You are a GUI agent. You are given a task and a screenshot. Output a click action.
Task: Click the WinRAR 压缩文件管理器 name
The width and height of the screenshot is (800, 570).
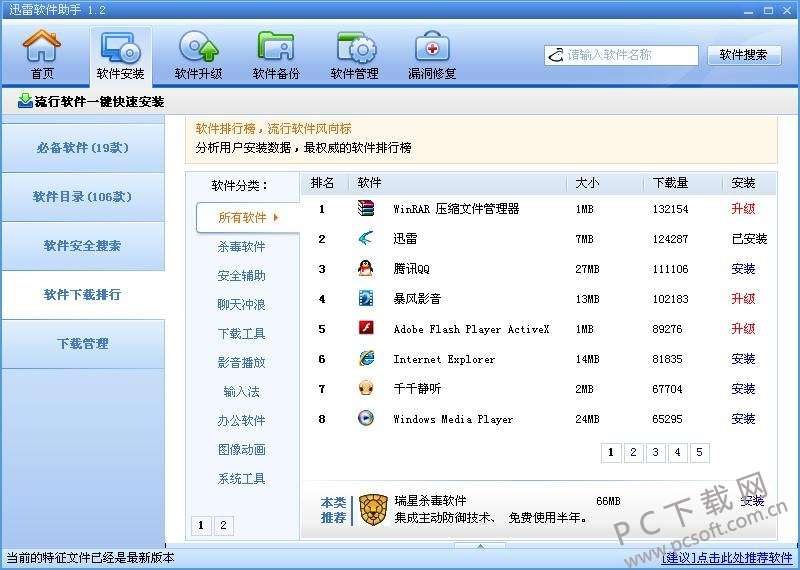pyautogui.click(x=456, y=209)
